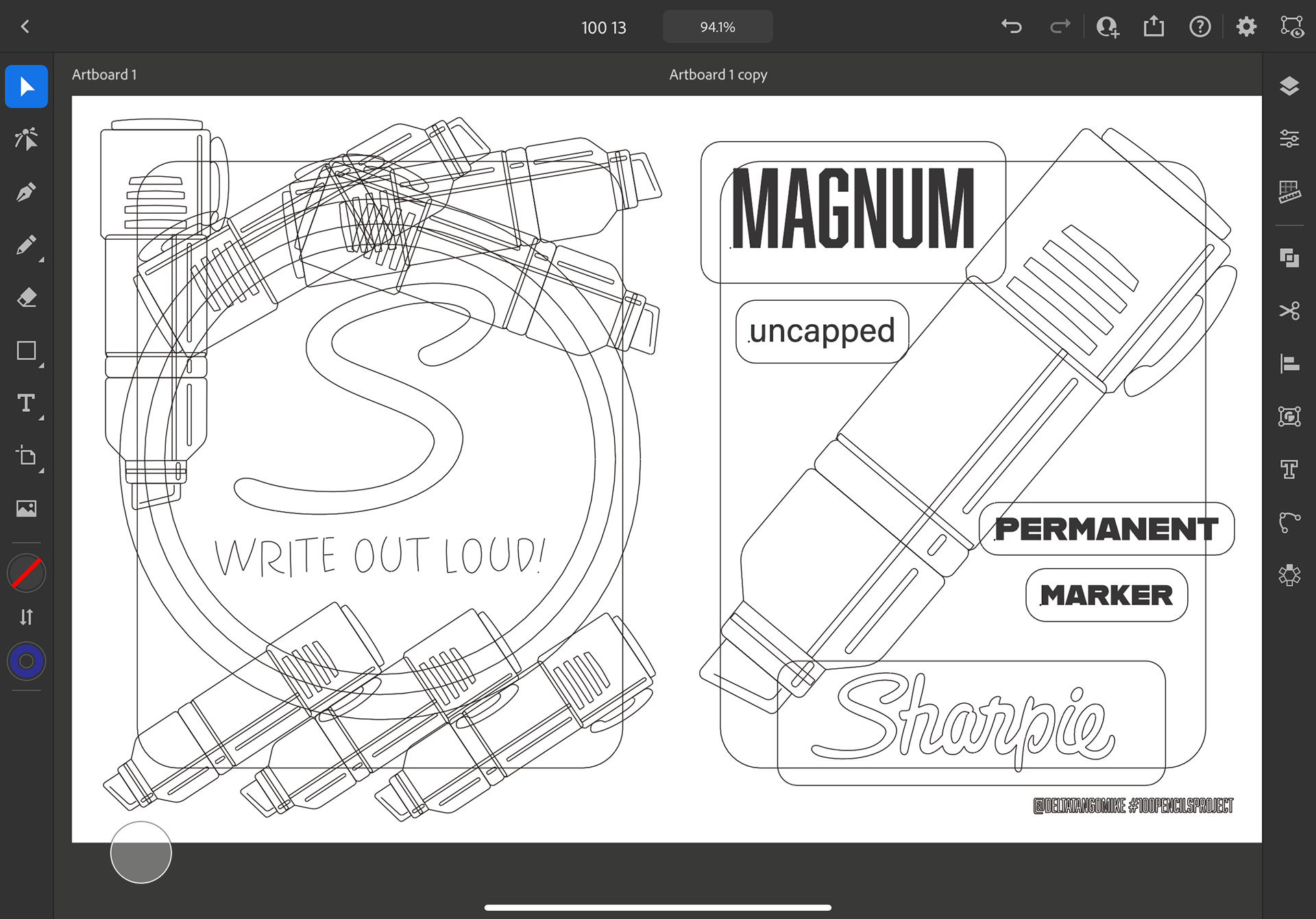Image resolution: width=1316 pixels, height=919 pixels.
Task: Open the 94.1% zoom level field
Action: point(718,27)
